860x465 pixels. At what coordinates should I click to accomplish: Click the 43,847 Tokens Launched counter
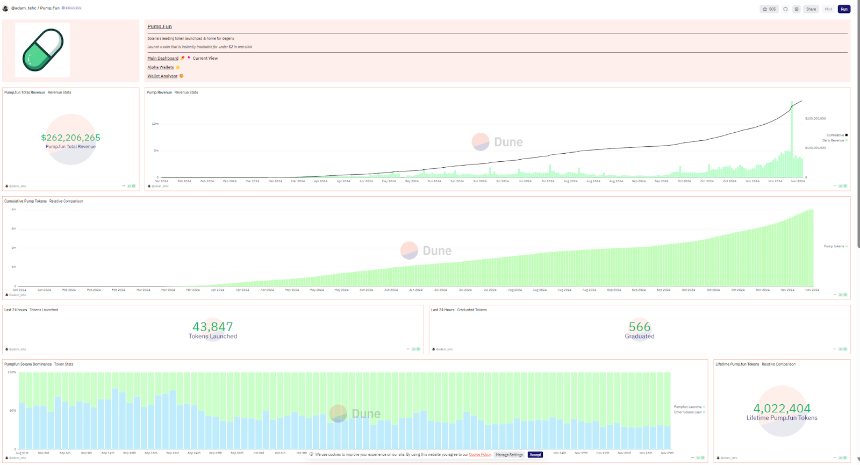coord(213,326)
